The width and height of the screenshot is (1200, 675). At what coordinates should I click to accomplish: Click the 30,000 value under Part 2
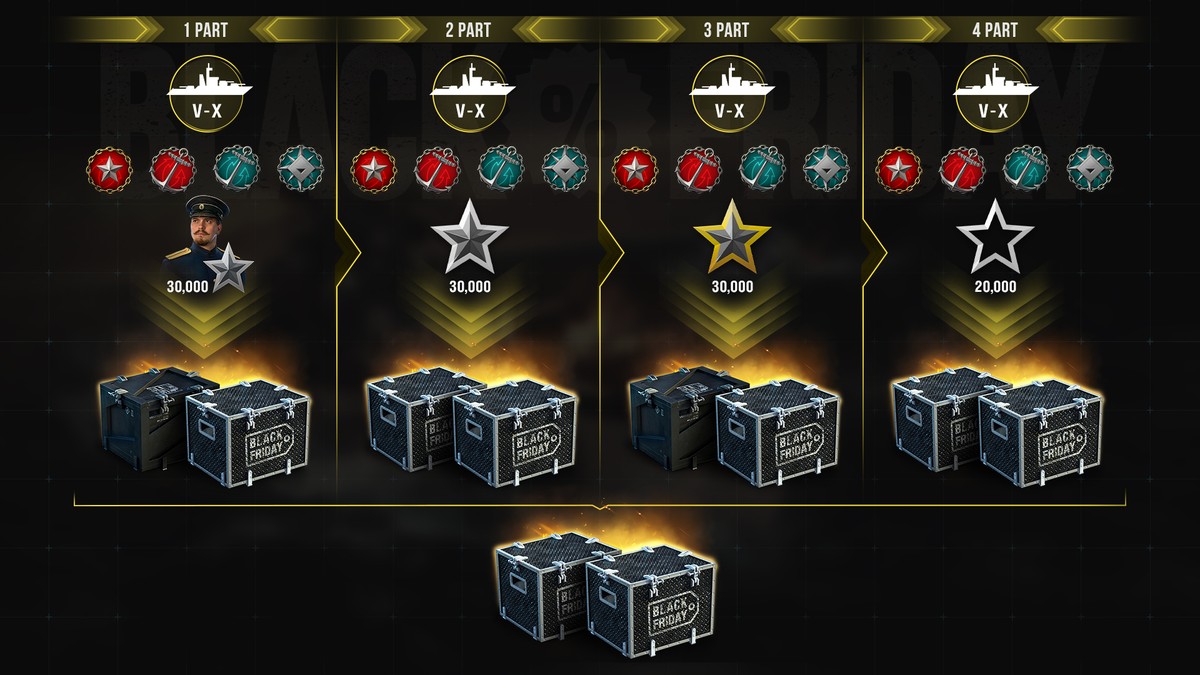(x=469, y=287)
